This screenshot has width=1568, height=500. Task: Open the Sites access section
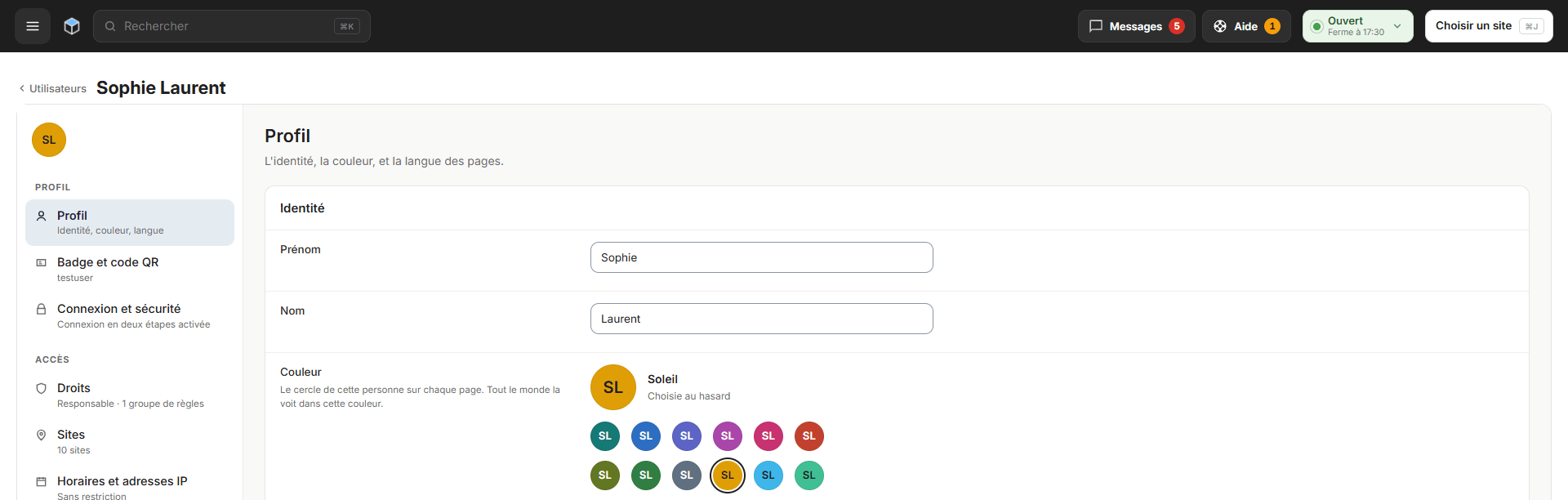[x=130, y=442]
